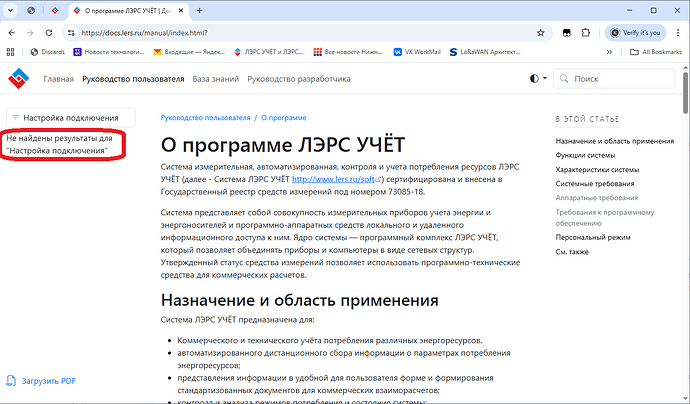Open the extension icon left of puzzle piece
Viewport: 690px width, 404px height.
(x=567, y=33)
